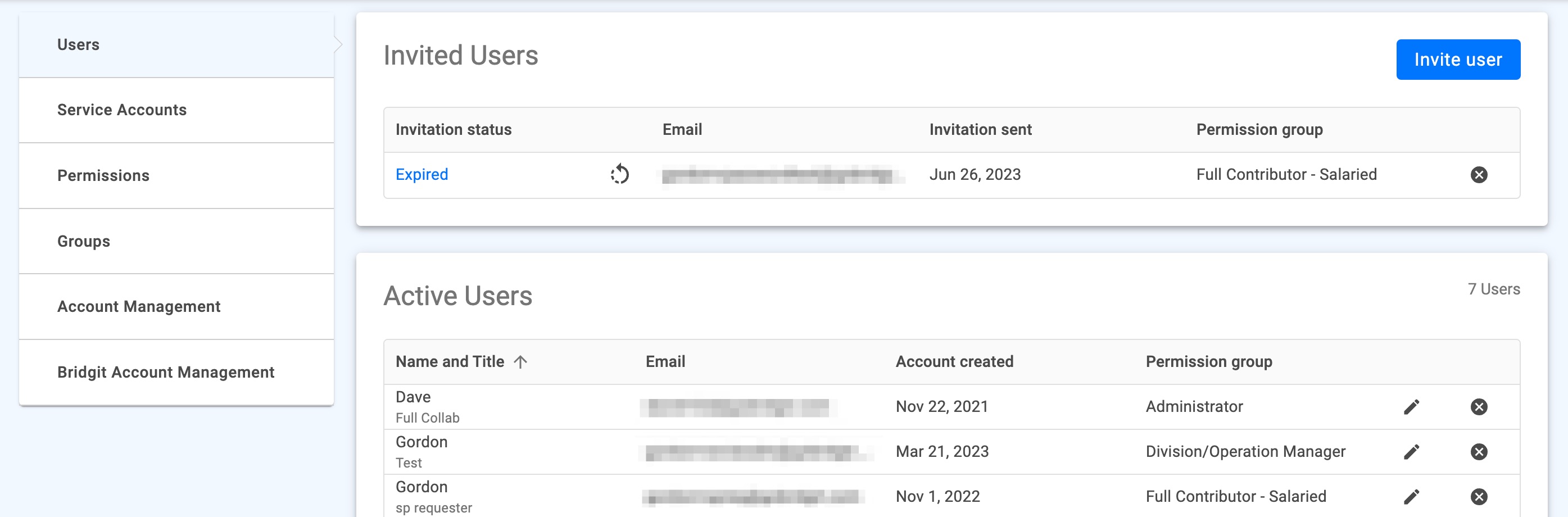Sort active users by Account created
The width and height of the screenshot is (1568, 517).
pos(954,362)
